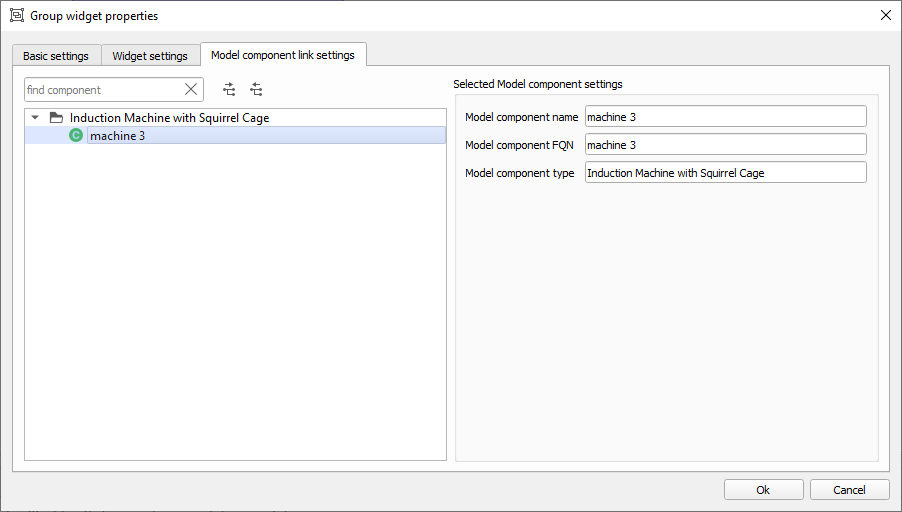Click the collapse all tree icon right of the pair
The height and width of the screenshot is (512, 902).
(x=256, y=90)
